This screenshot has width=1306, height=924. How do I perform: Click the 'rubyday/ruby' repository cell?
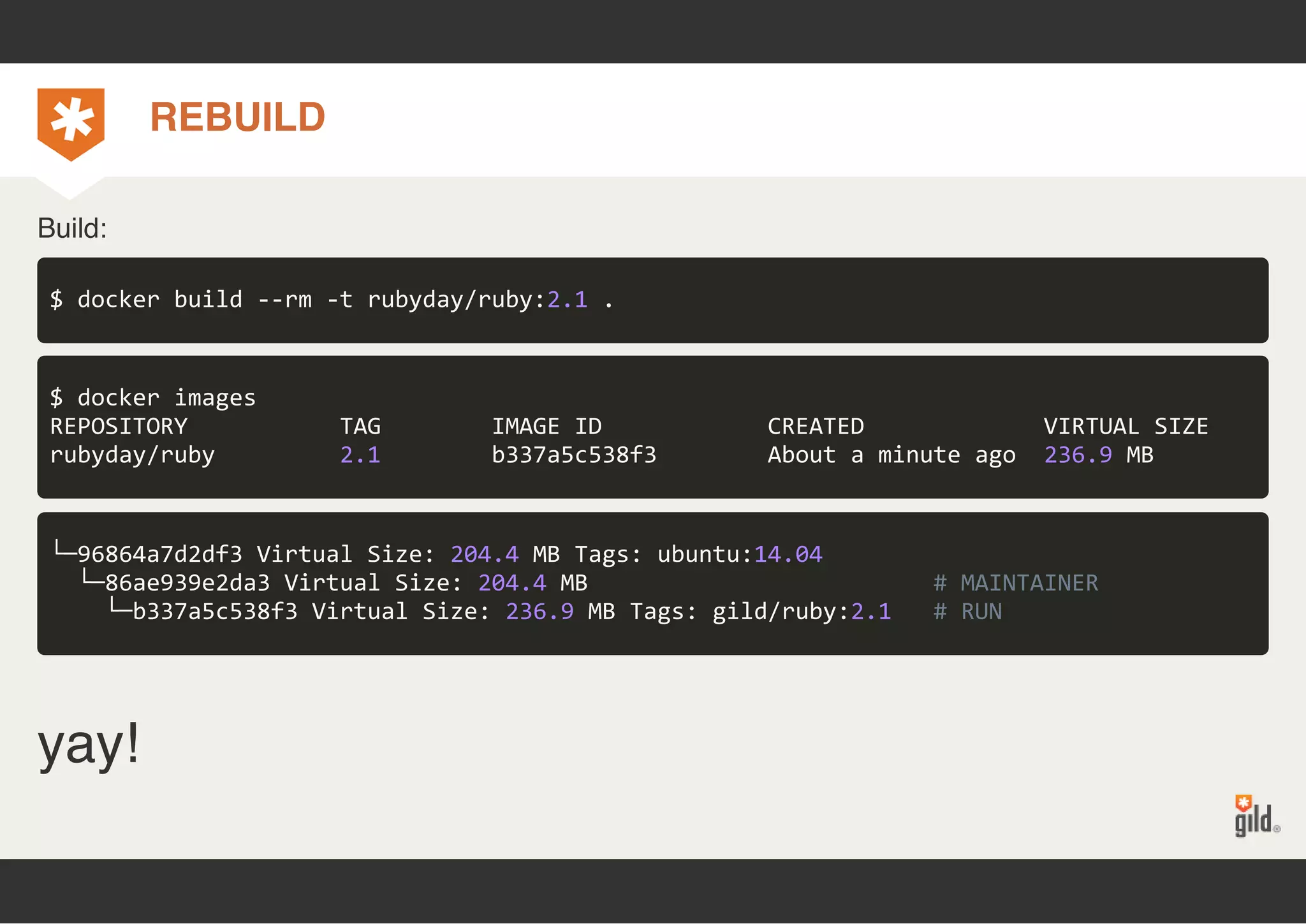point(133,455)
